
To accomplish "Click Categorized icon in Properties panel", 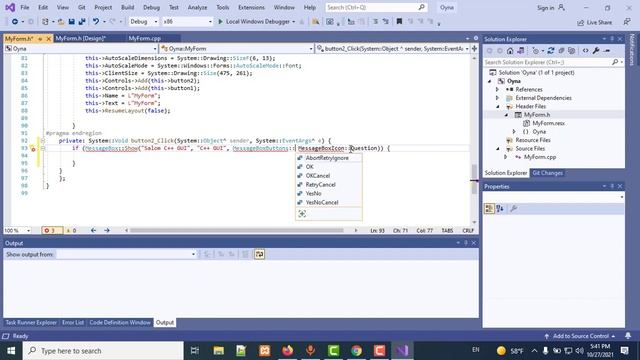I will click(489, 209).
